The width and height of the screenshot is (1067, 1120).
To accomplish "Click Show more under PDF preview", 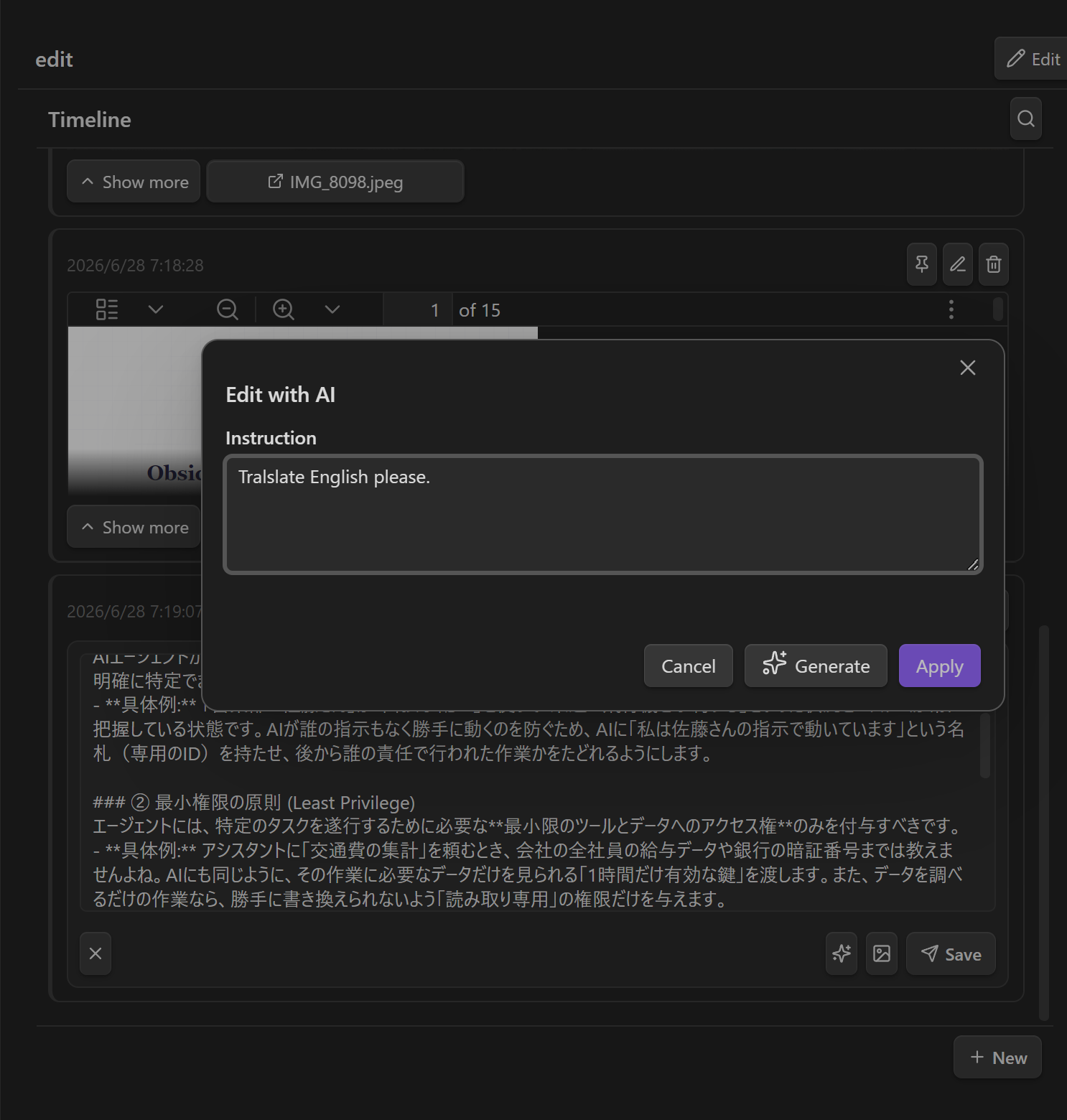I will click(x=134, y=527).
